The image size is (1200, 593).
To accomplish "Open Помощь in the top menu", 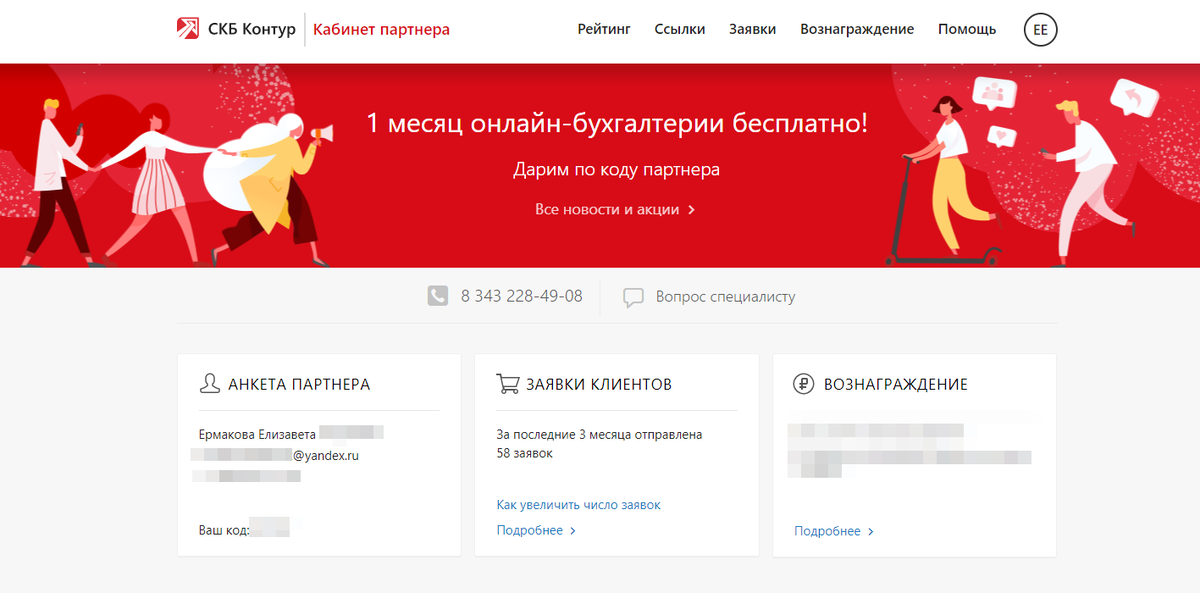I will [x=967, y=29].
